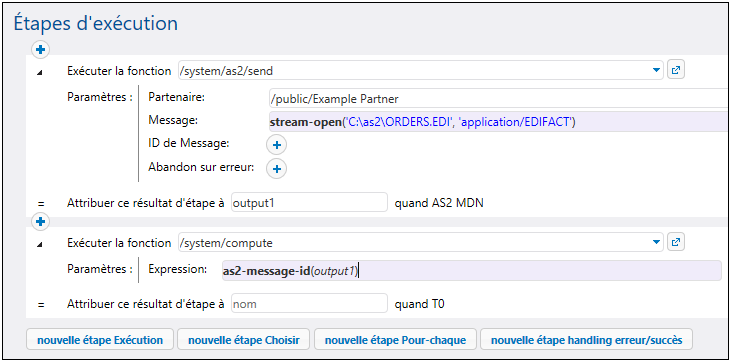The image size is (731, 362).
Task: Select the /system/as2/send function combo box
Action: tap(421, 70)
